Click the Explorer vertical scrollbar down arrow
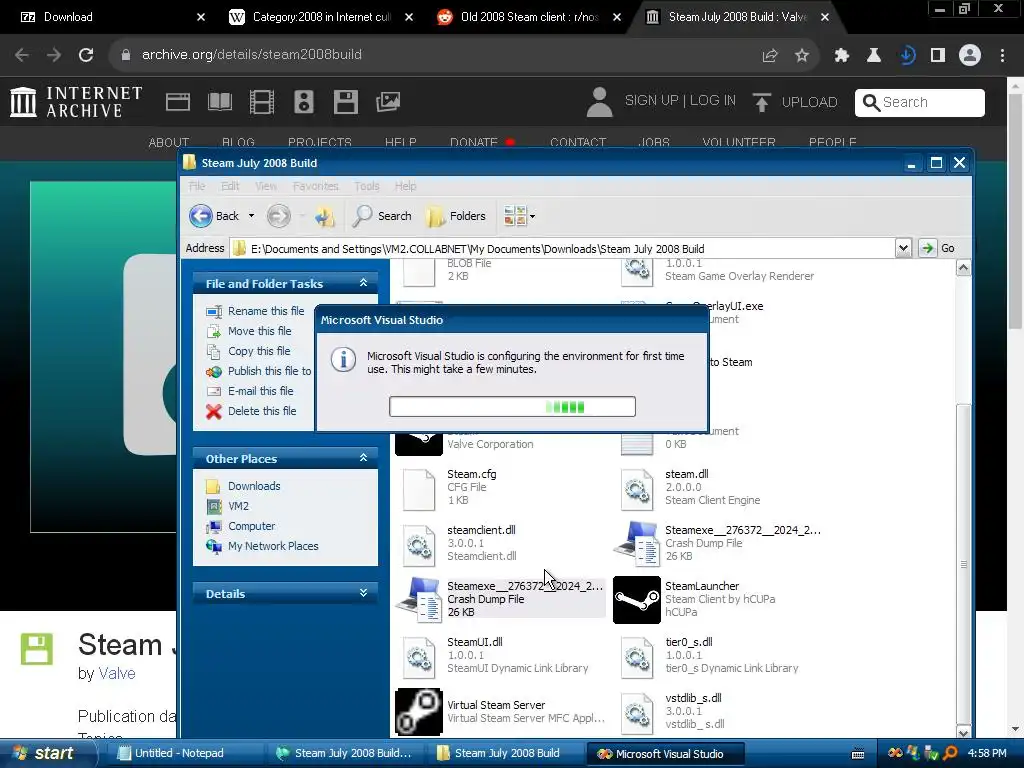This screenshot has width=1024, height=768. tap(963, 732)
